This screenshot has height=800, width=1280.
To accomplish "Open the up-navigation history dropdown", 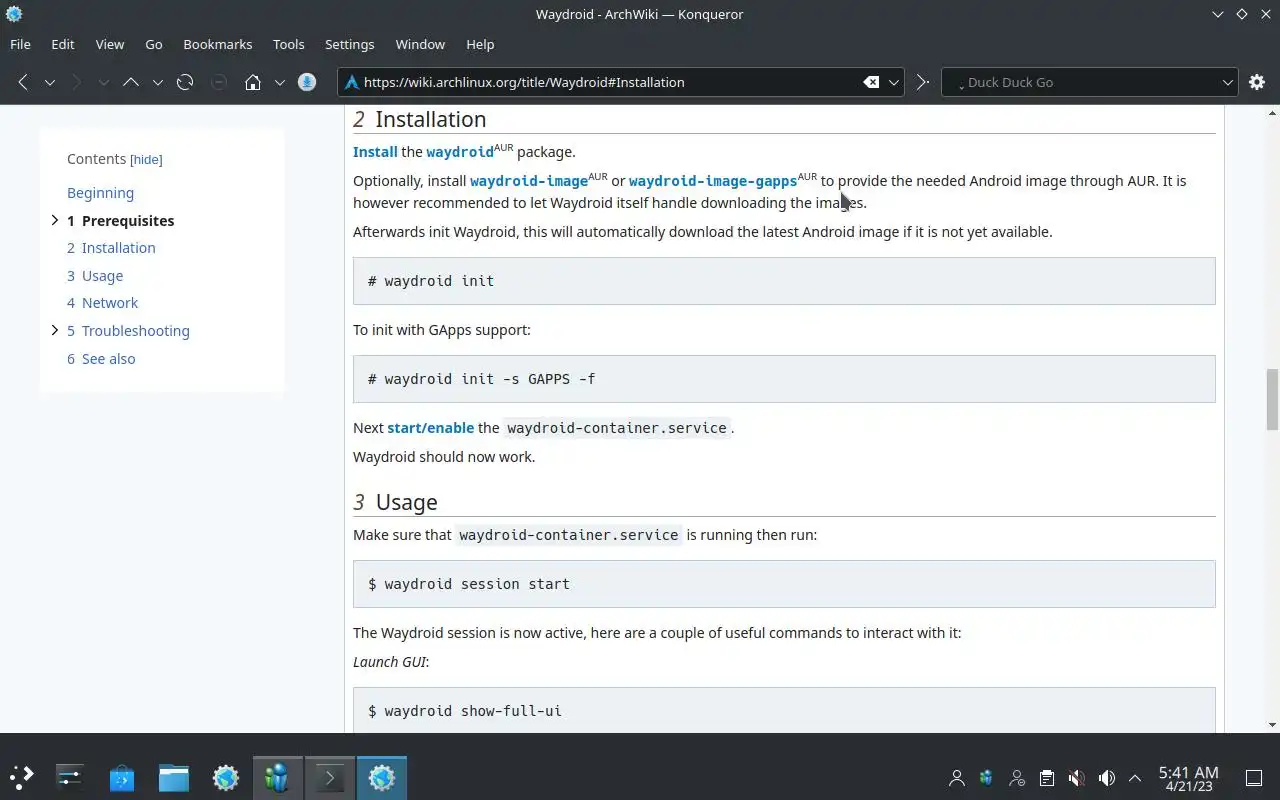I will click(x=157, y=82).
